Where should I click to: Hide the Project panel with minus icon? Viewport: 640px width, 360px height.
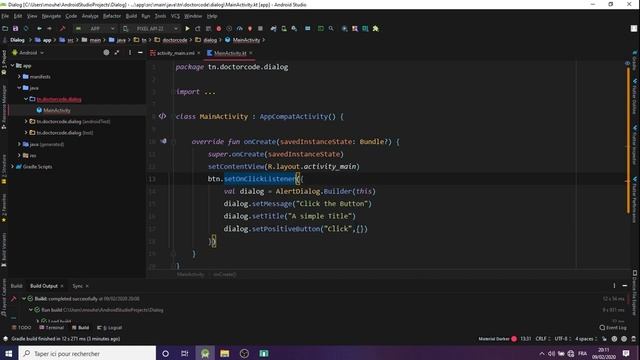click(x=140, y=53)
